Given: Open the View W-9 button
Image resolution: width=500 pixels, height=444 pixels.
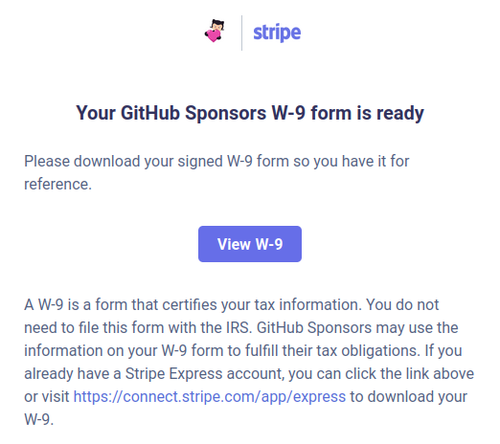Looking at the screenshot, I should 250,244.
